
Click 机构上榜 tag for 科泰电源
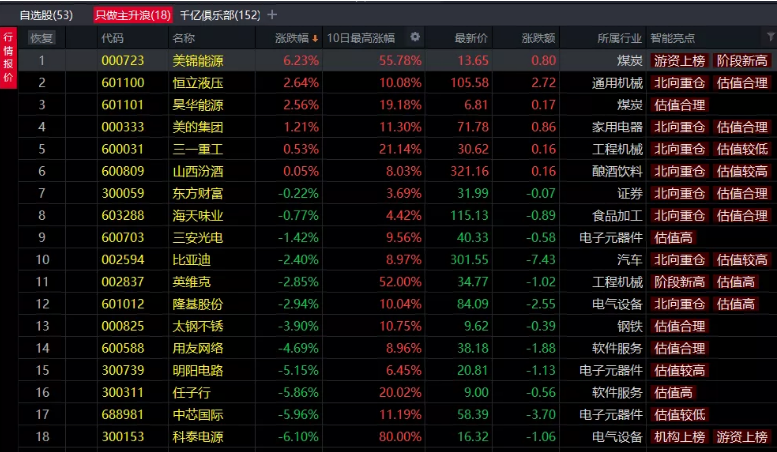[679, 437]
